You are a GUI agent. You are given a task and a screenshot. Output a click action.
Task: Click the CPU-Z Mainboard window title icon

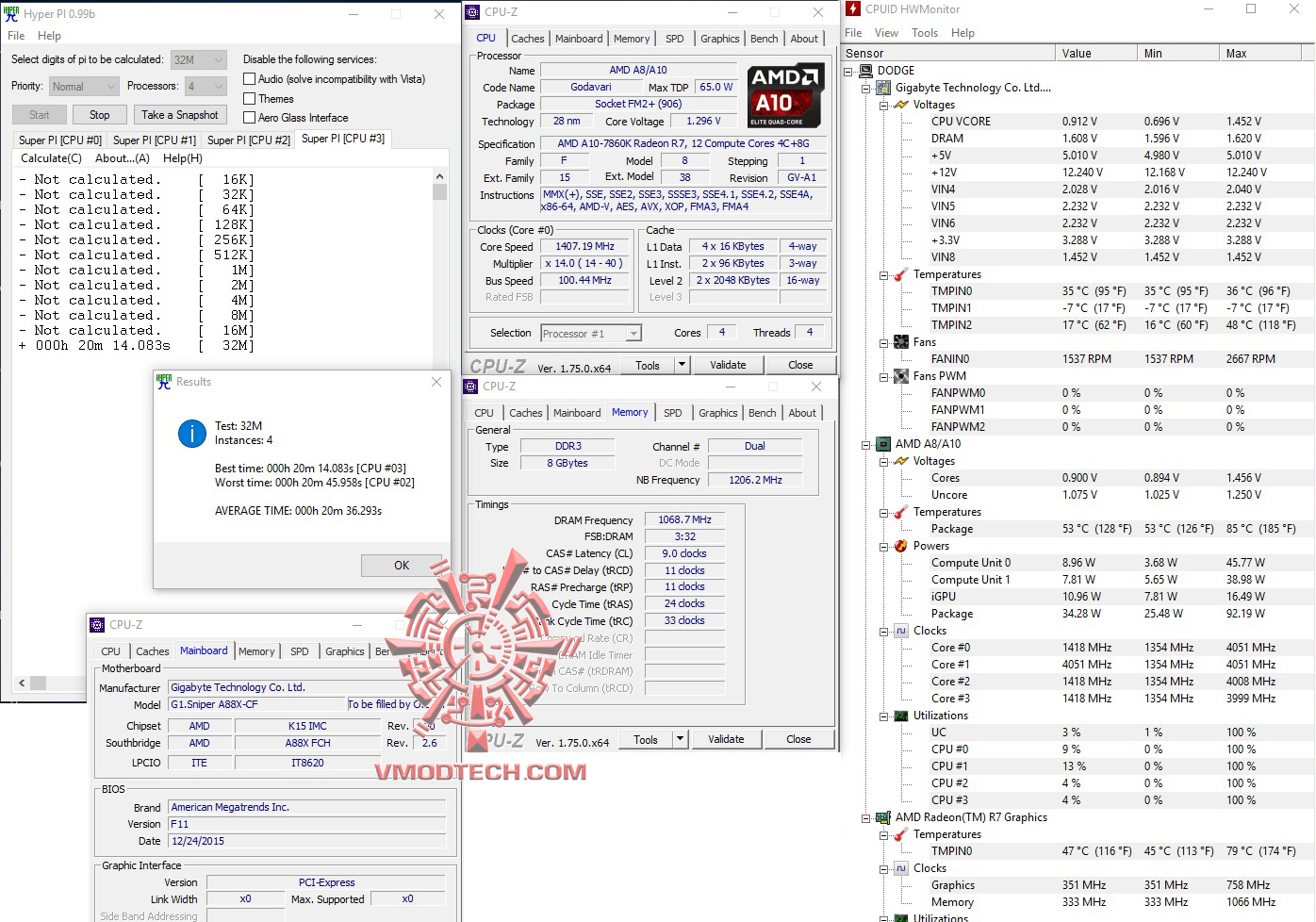point(97,625)
